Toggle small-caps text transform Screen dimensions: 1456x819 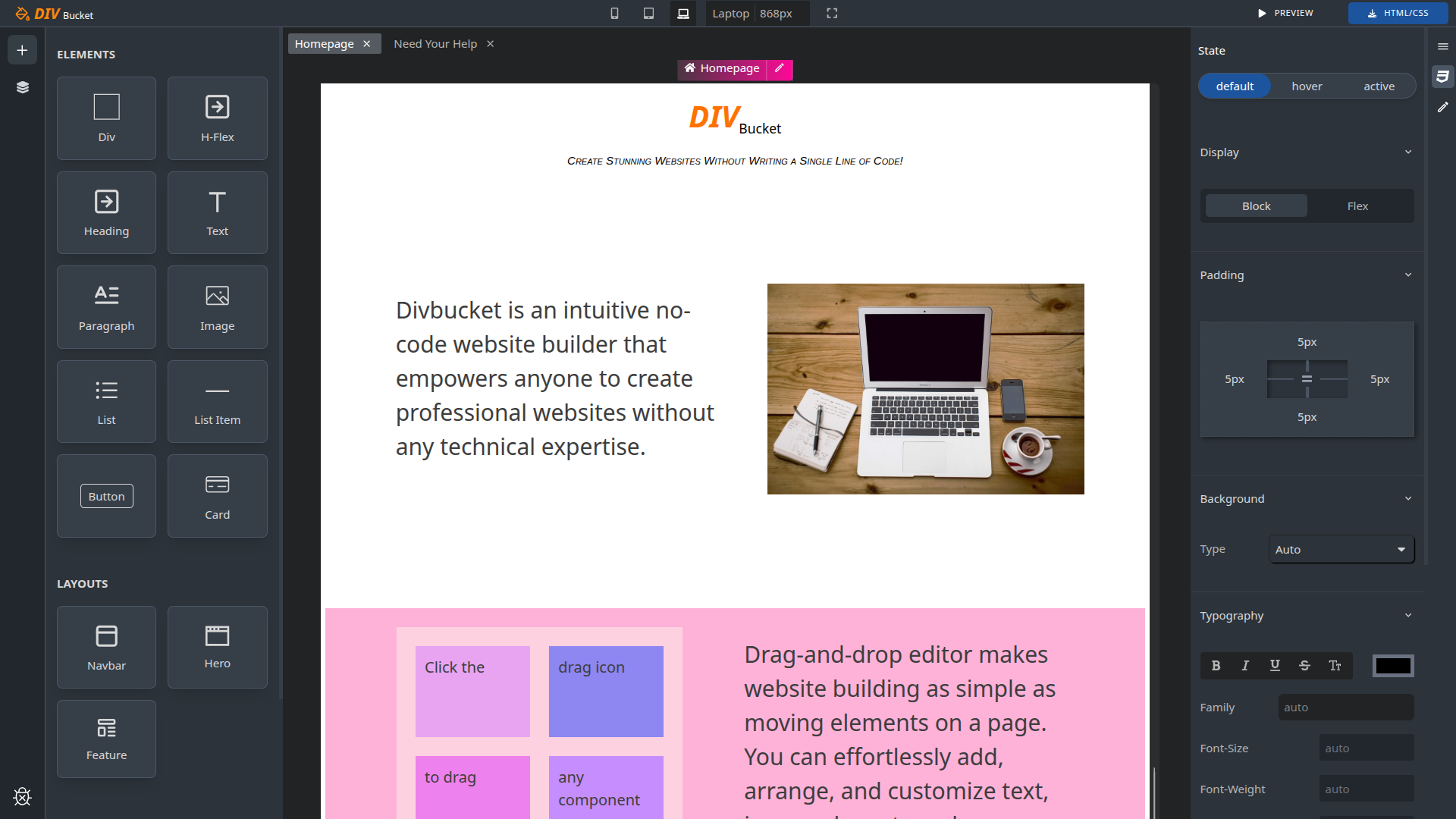coord(1335,666)
